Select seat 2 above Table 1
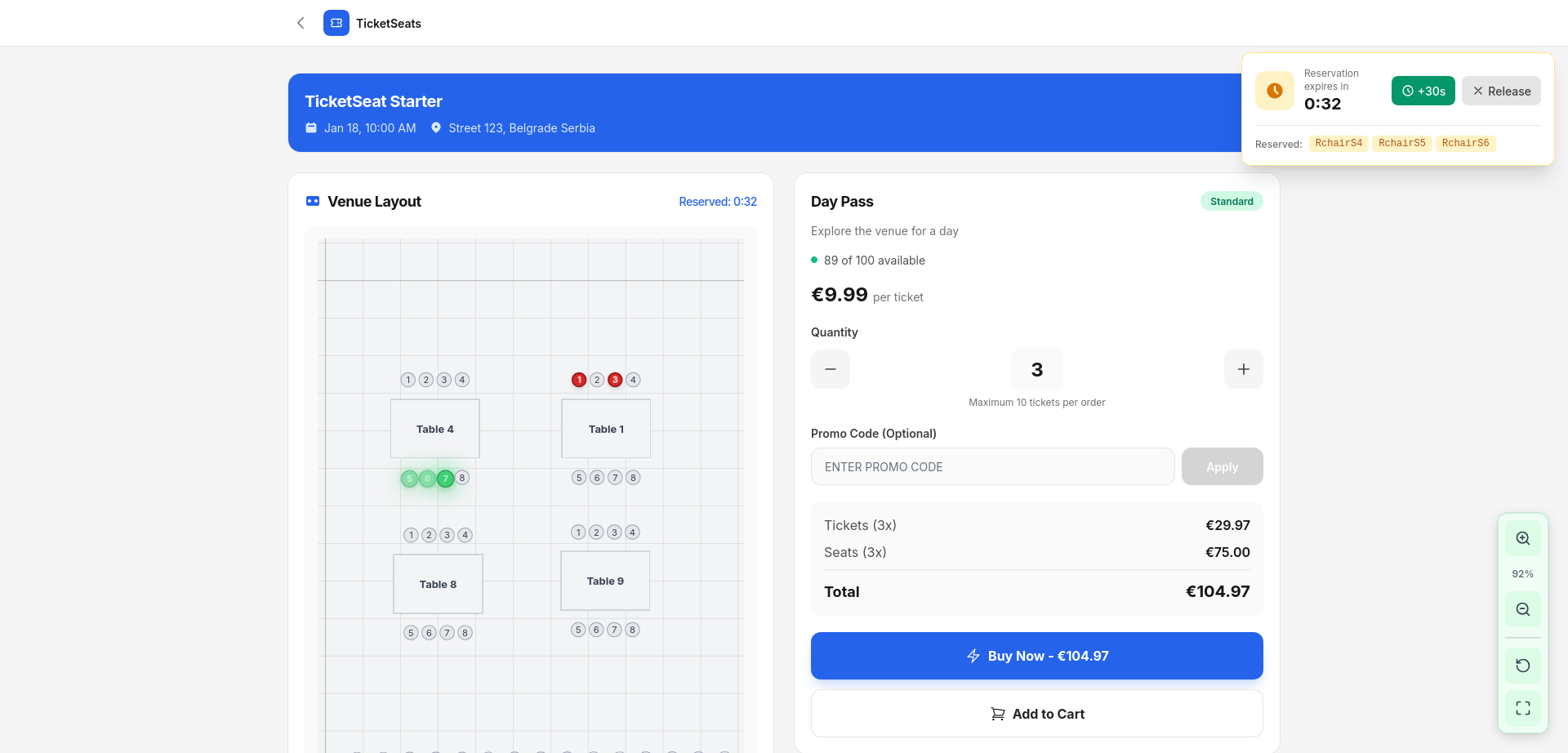The height and width of the screenshot is (753, 1568). [x=597, y=380]
